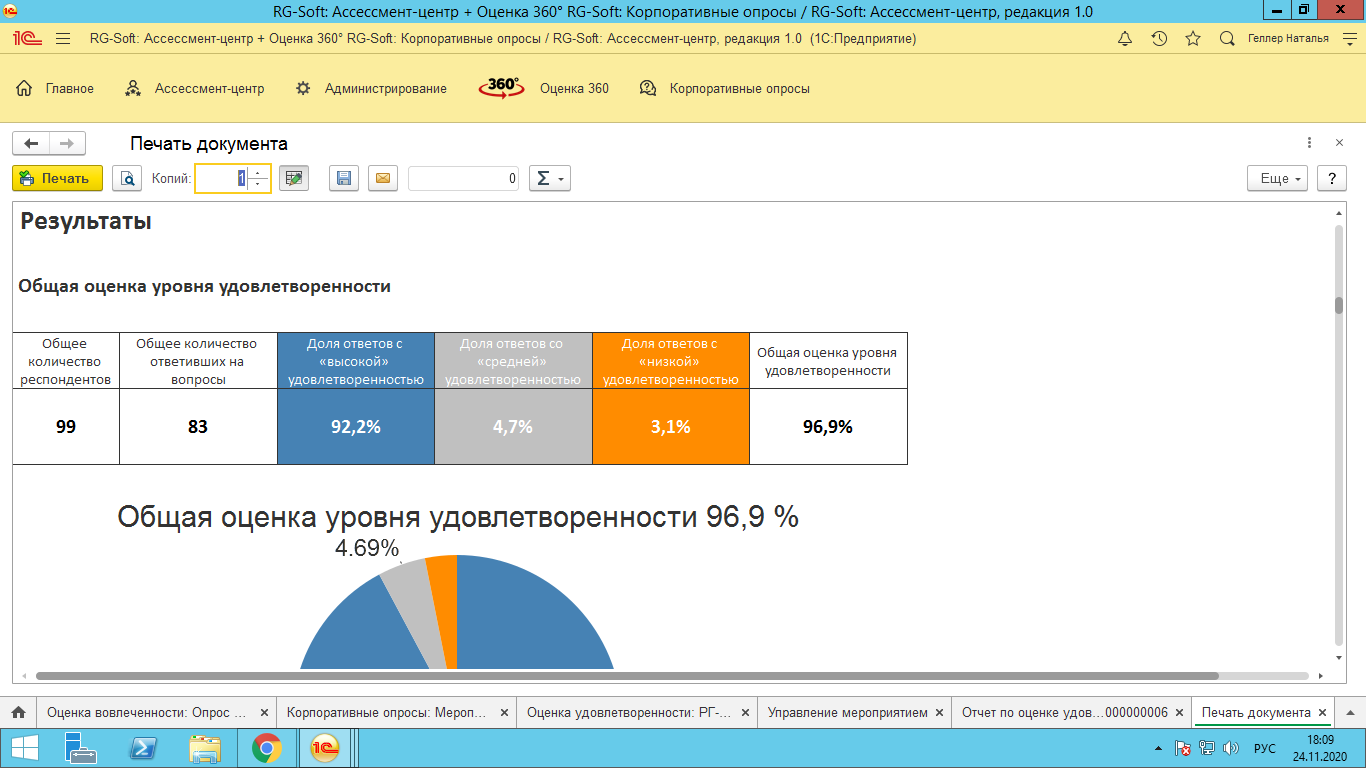Send the document by email icon

[383, 179]
